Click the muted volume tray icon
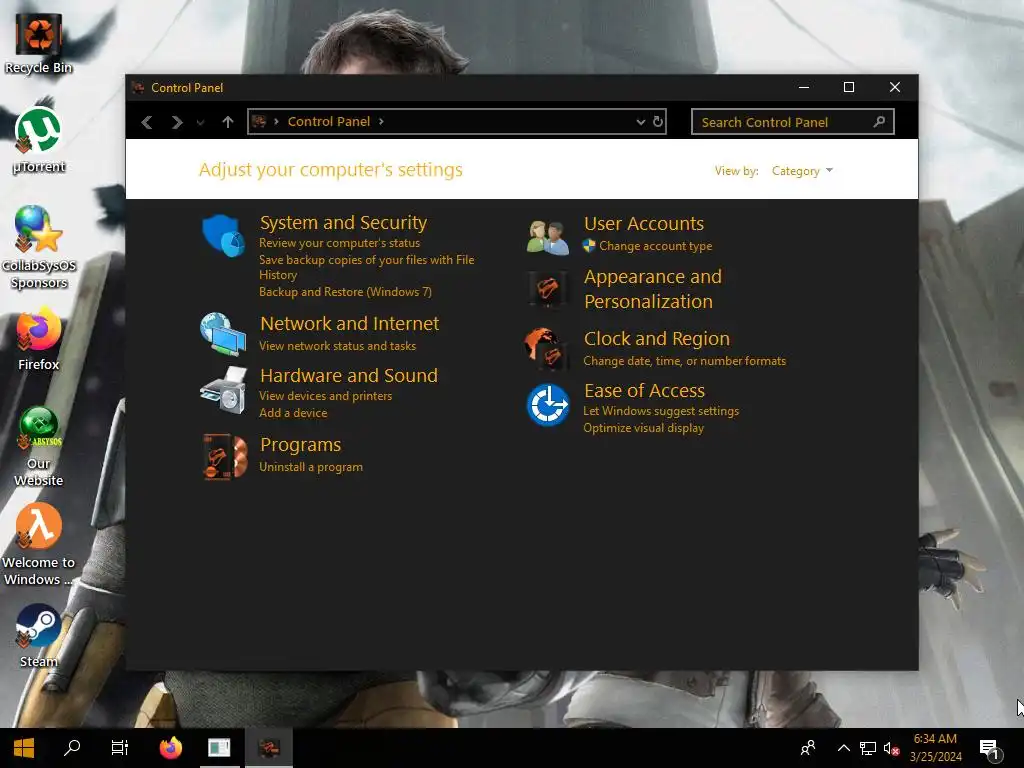Viewport: 1024px width, 768px height. pos(891,749)
